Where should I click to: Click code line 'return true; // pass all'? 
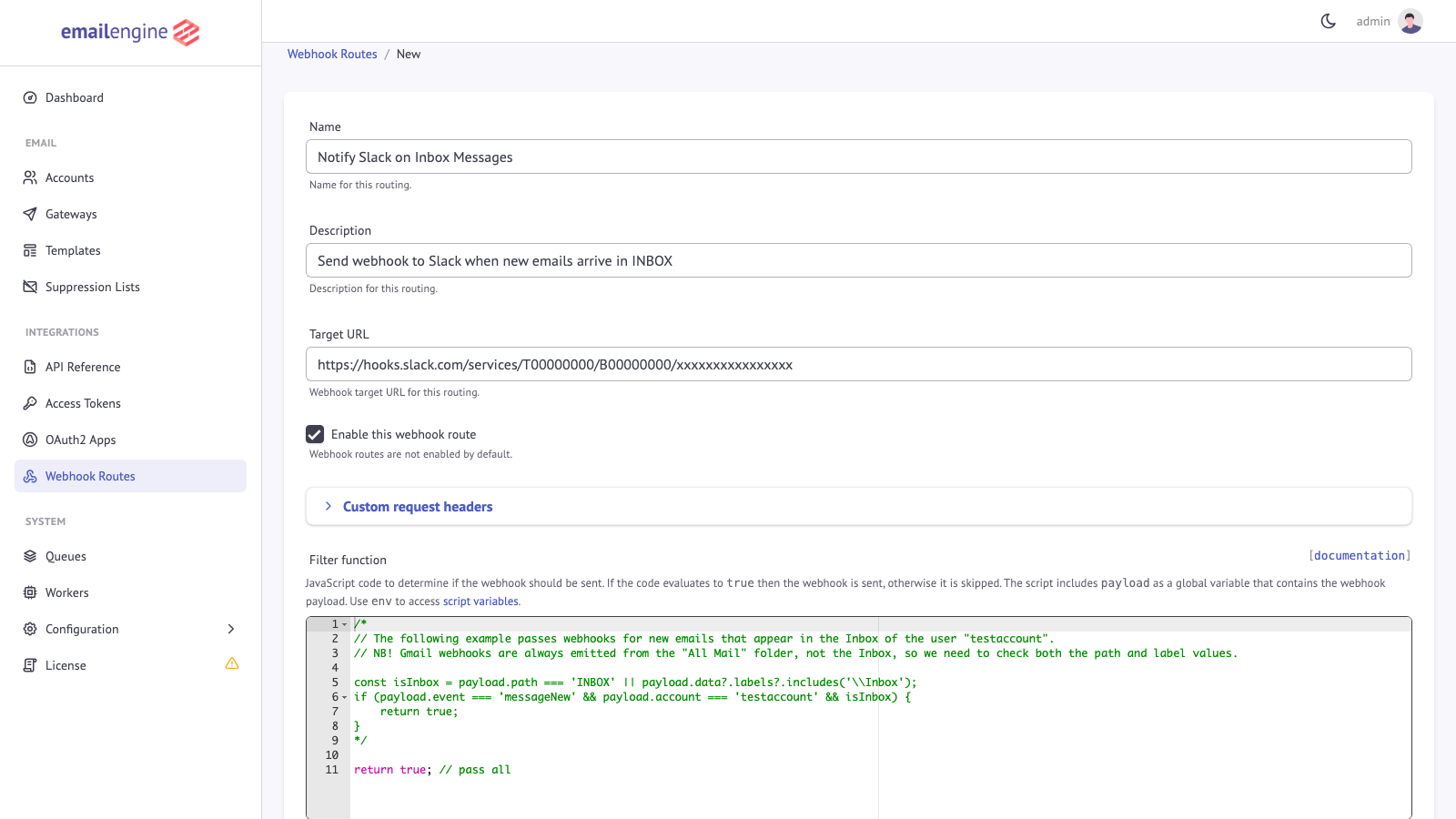click(x=432, y=770)
